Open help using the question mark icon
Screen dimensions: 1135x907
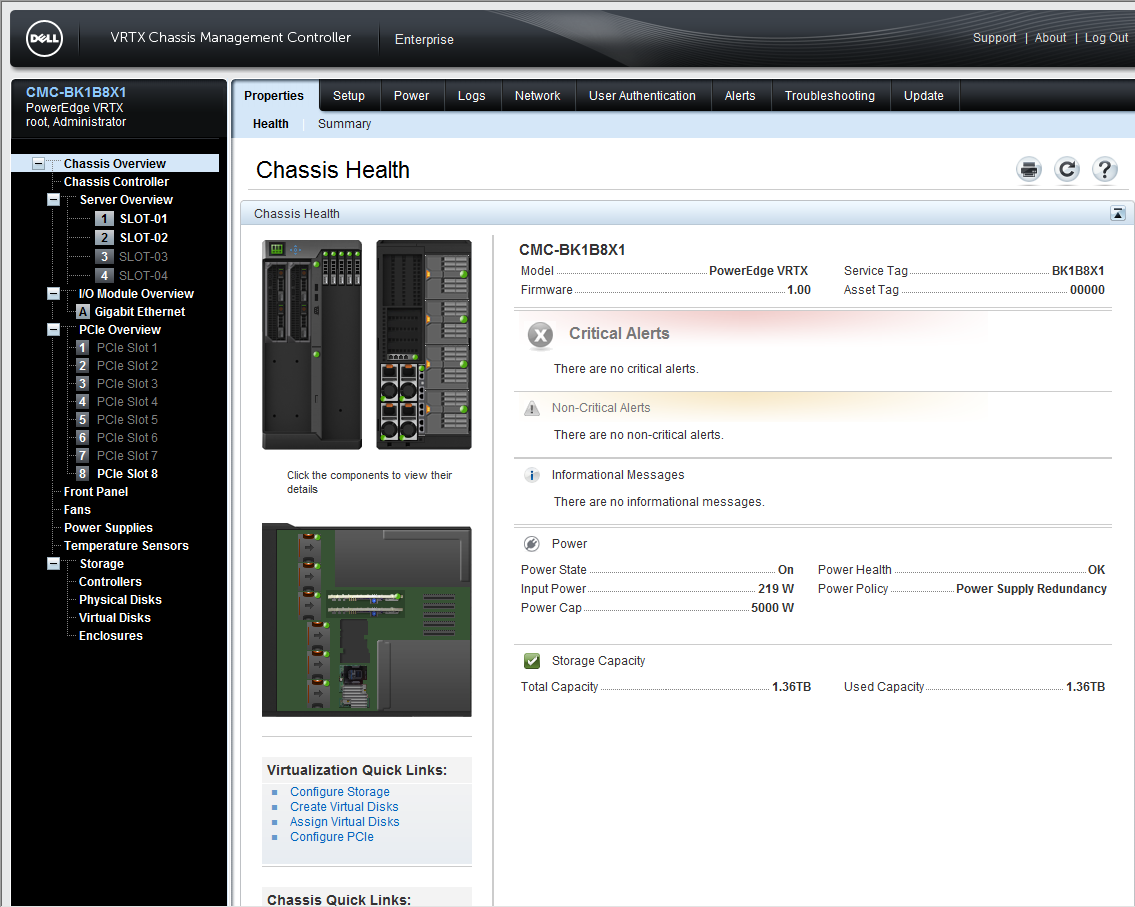pos(1104,170)
